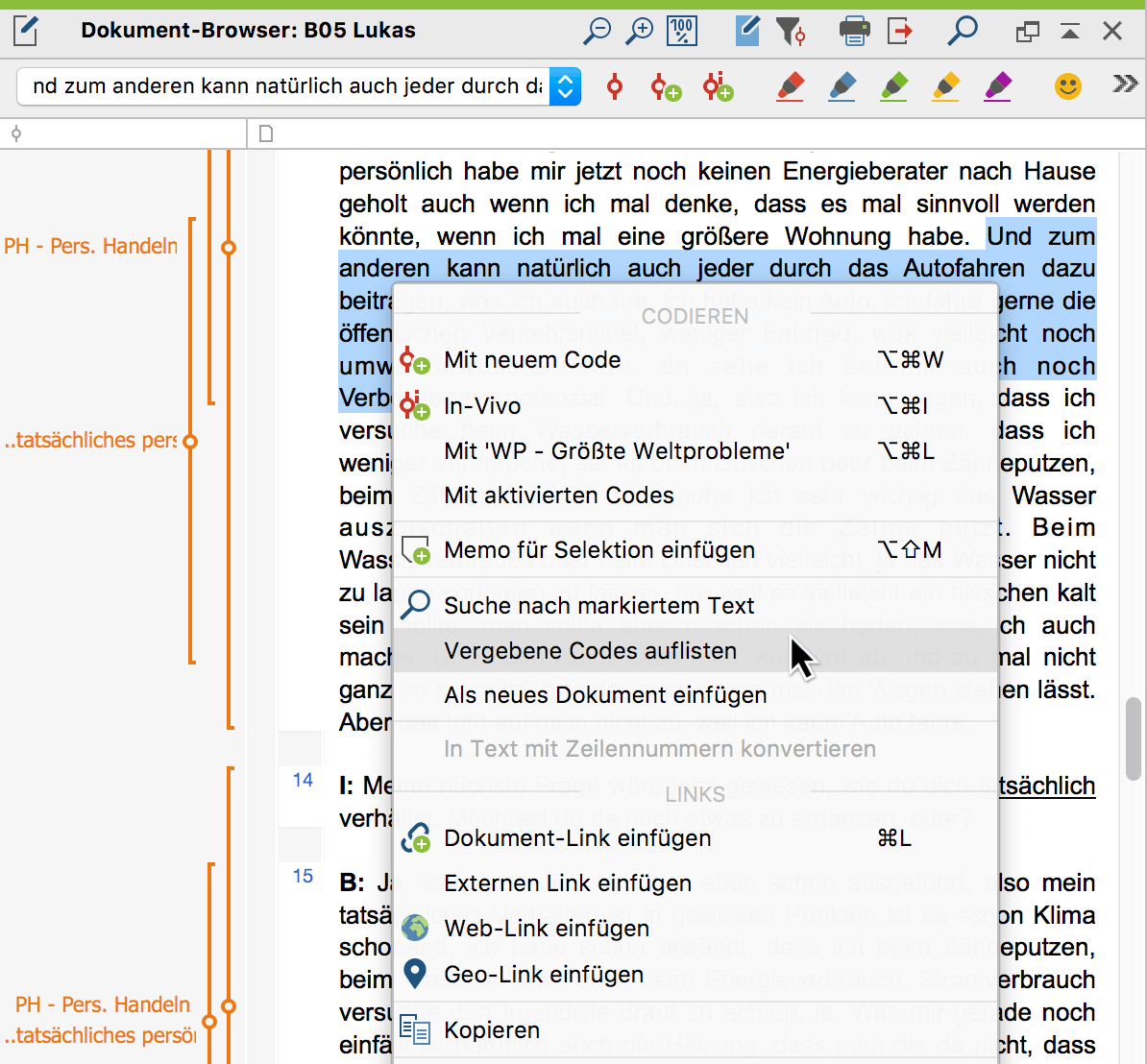Select the magenta highlighter
The image size is (1147, 1064).
tap(998, 86)
